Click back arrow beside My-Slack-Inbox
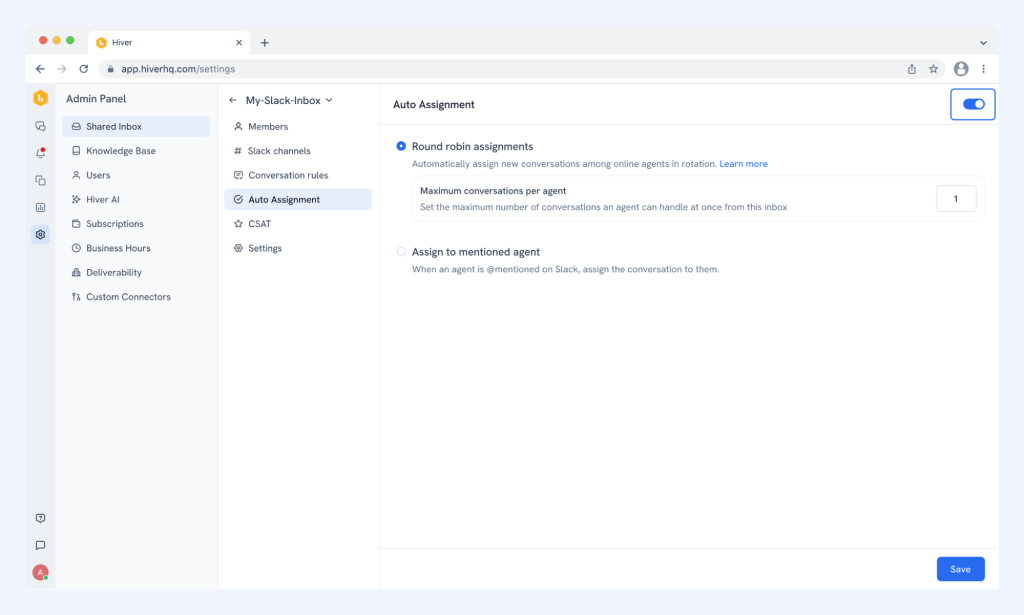Viewport: 1024px width, 615px height. tap(233, 101)
